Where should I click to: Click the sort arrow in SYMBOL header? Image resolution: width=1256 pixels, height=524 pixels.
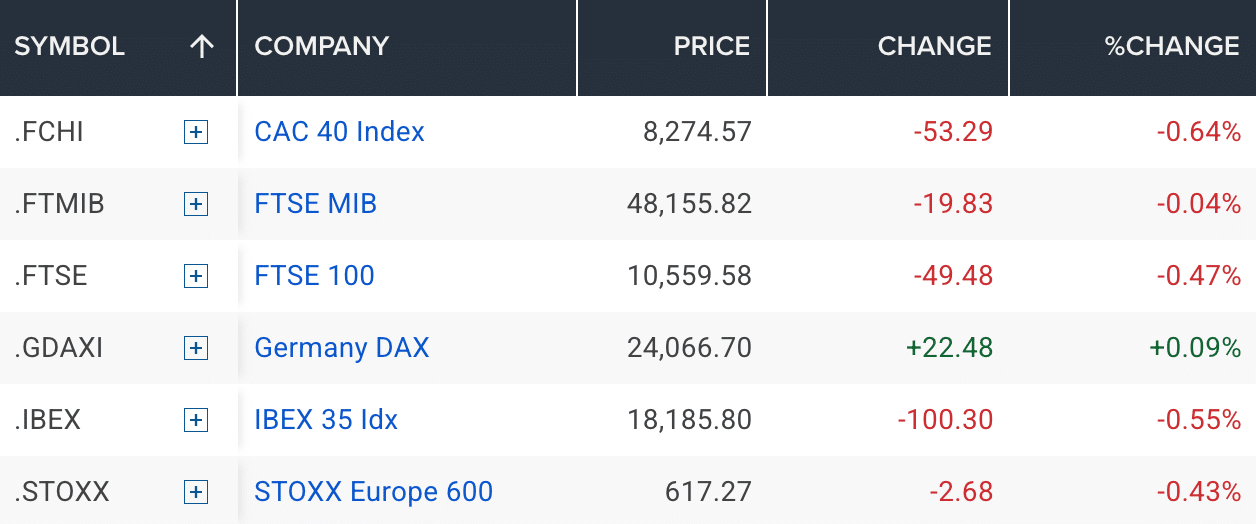(202, 46)
